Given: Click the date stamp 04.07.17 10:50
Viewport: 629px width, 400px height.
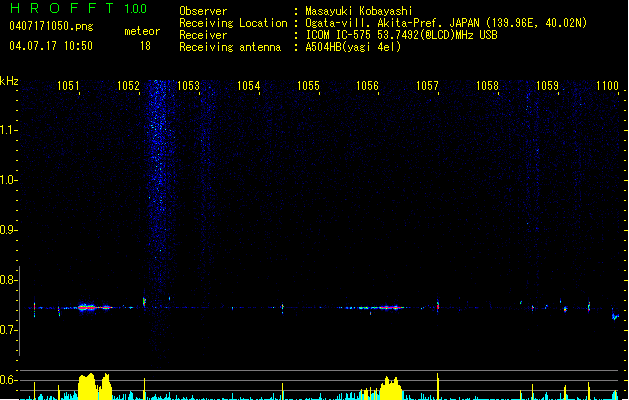Looking at the screenshot, I should pos(51,46).
